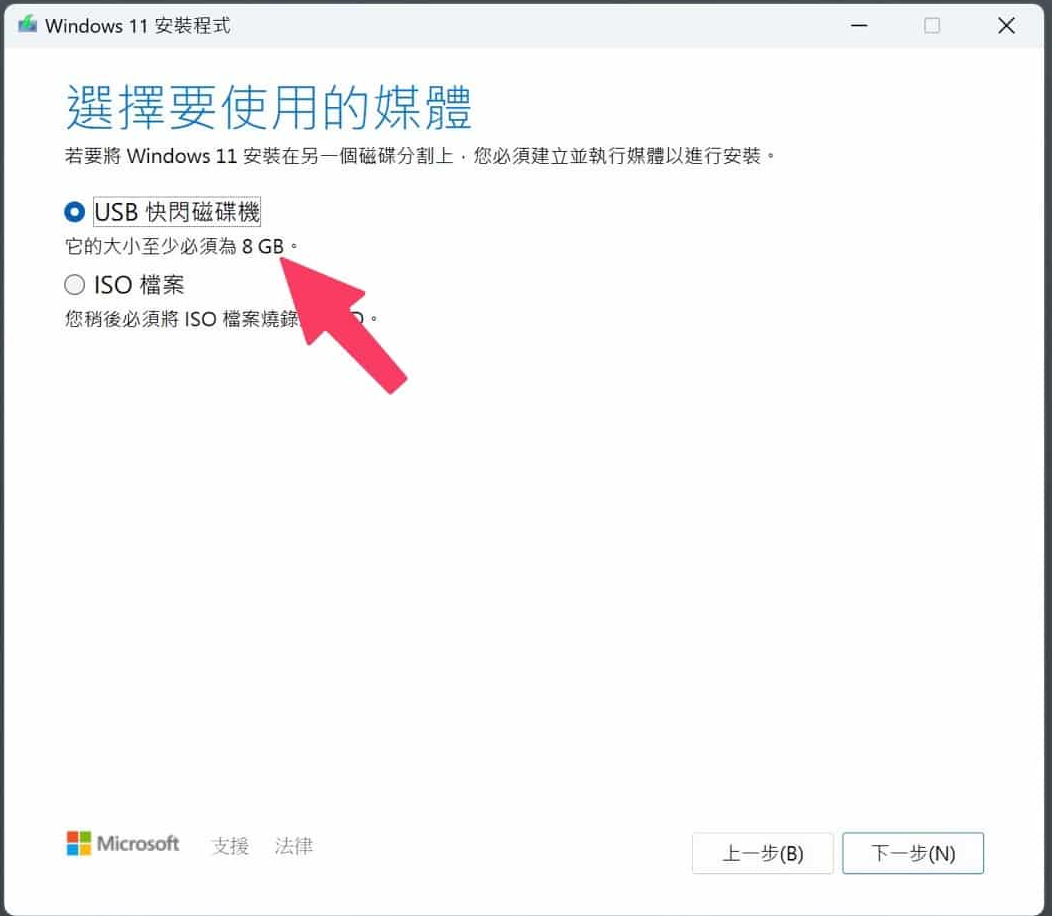The width and height of the screenshot is (1052, 916).
Task: Open the 支援 link
Action: click(x=230, y=846)
